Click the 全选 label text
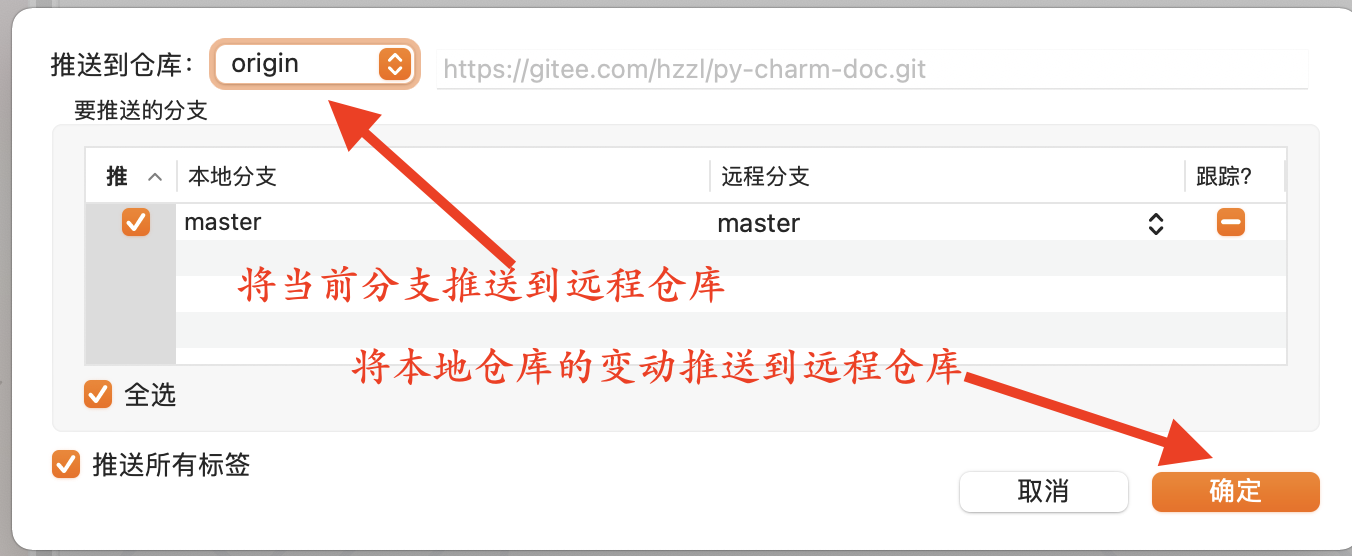Image resolution: width=1352 pixels, height=556 pixels. pos(150,395)
